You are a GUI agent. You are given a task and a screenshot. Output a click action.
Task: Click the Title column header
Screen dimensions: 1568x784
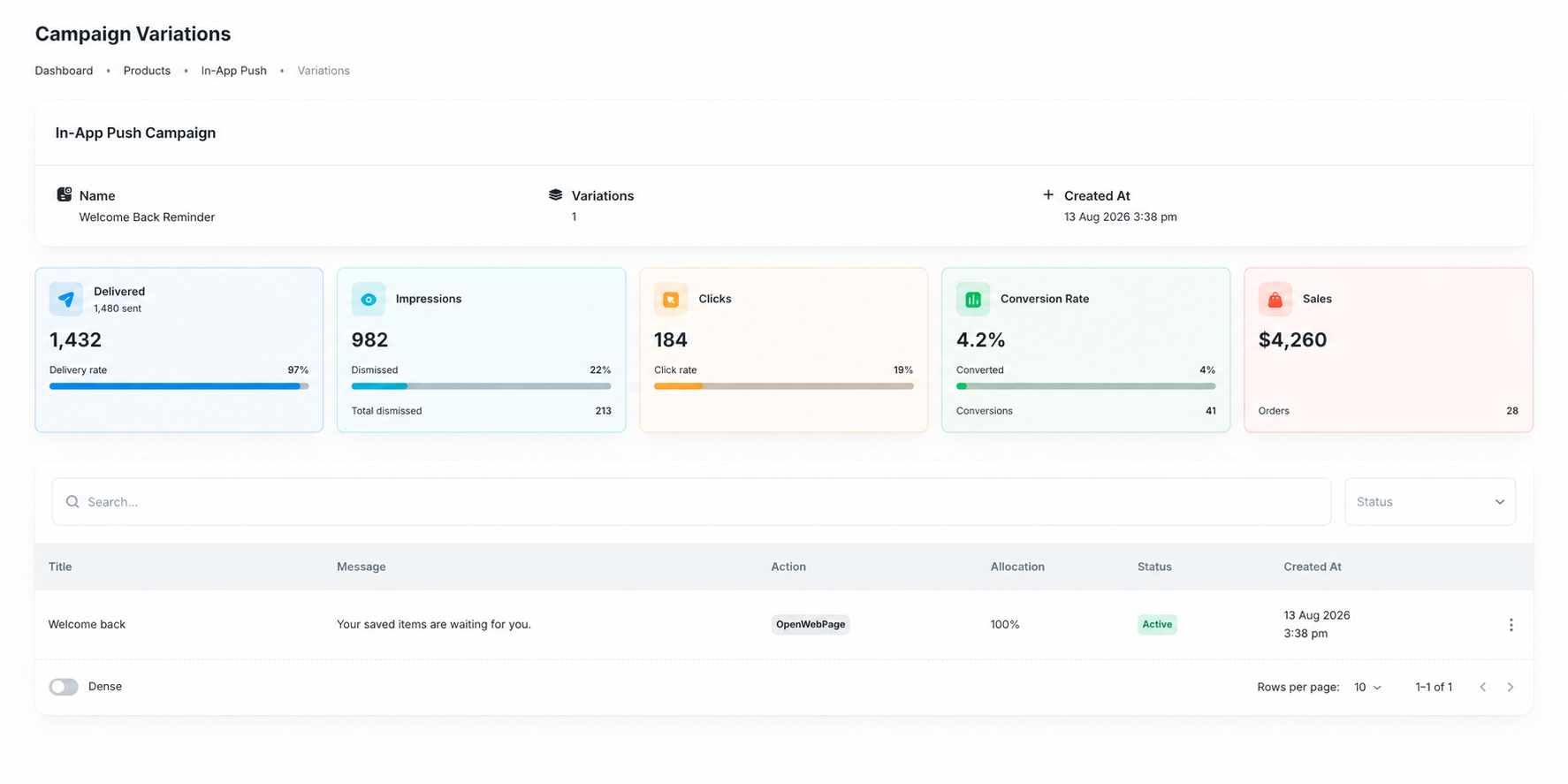pyautogui.click(x=60, y=567)
